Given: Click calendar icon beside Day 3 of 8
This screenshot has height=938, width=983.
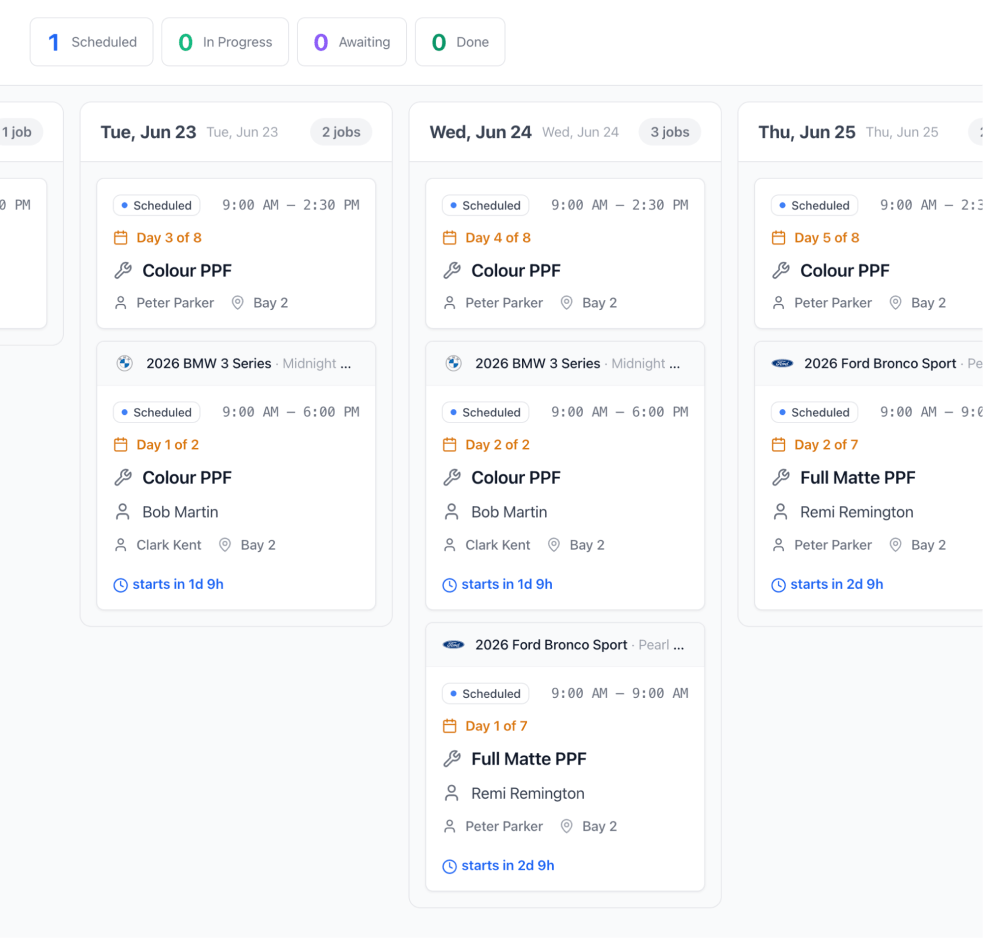Looking at the screenshot, I should pyautogui.click(x=120, y=238).
